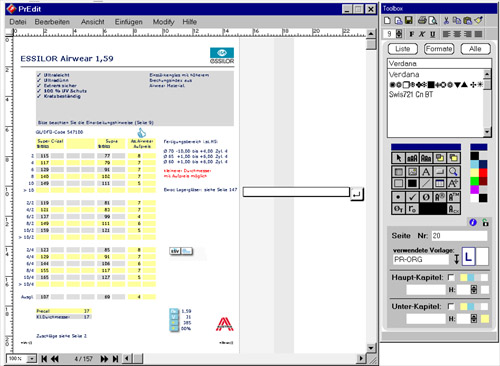
Task: Select the checkmark symbol tool
Action: coord(412,197)
